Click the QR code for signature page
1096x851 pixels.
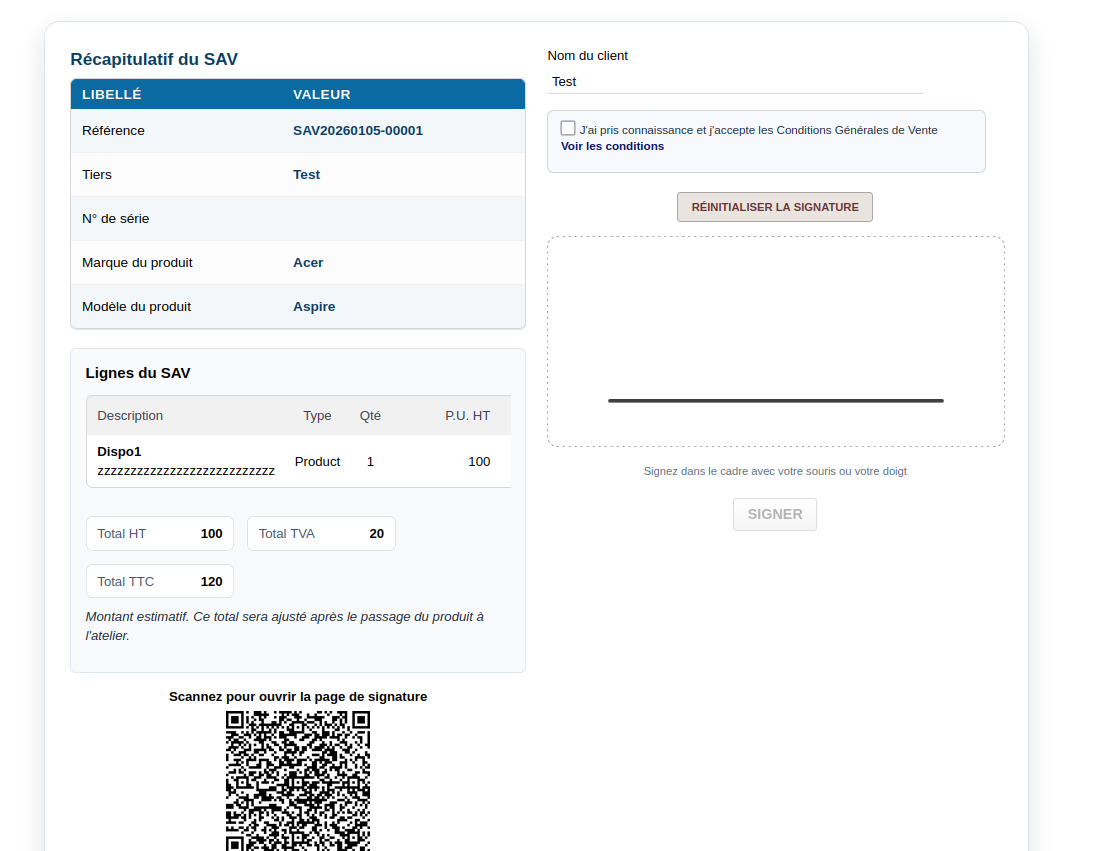298,780
